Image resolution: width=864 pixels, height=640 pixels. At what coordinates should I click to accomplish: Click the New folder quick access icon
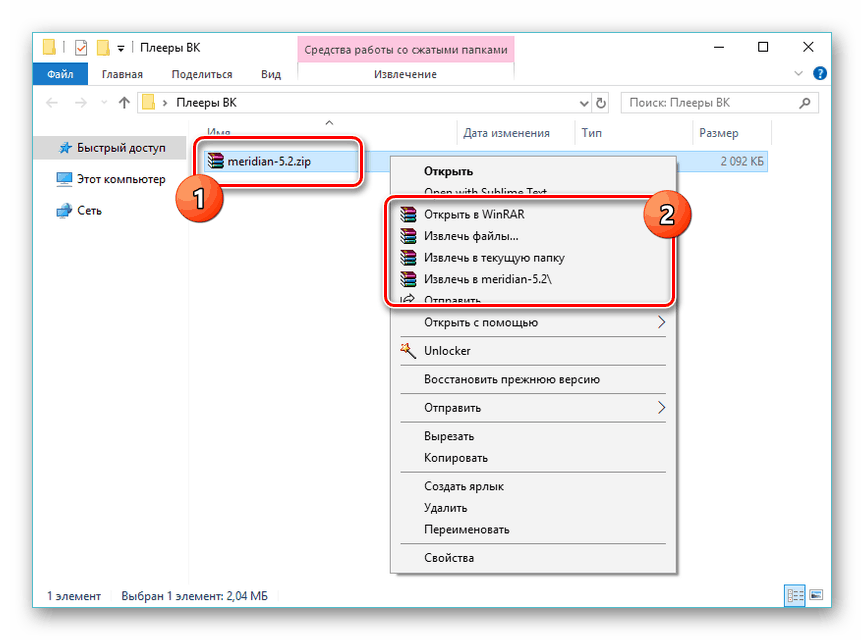tap(103, 48)
